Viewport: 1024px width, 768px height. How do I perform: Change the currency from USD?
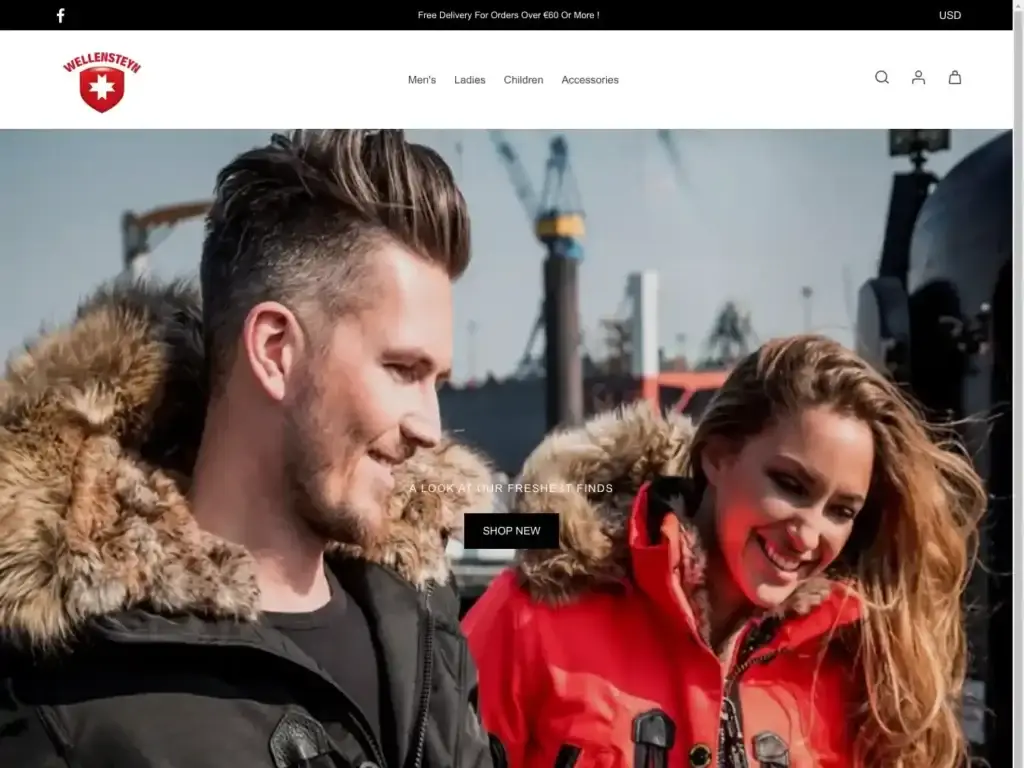point(948,15)
